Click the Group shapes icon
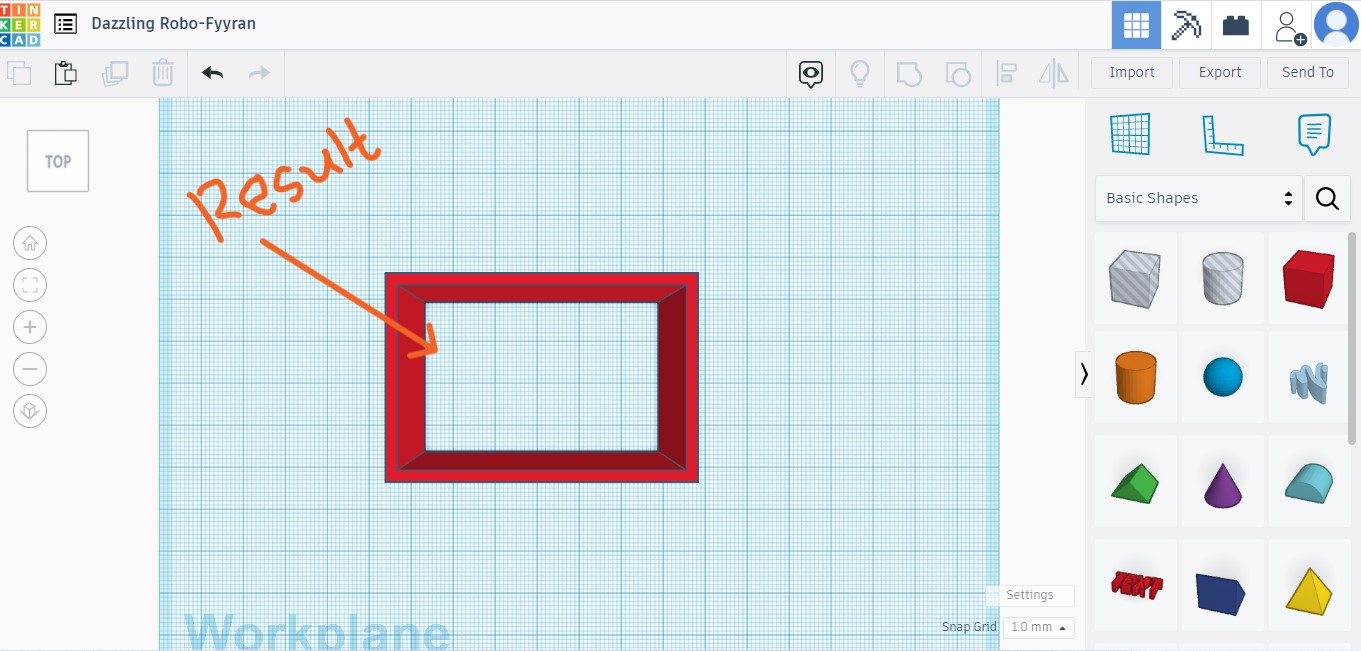The image size is (1361, 651). (909, 73)
